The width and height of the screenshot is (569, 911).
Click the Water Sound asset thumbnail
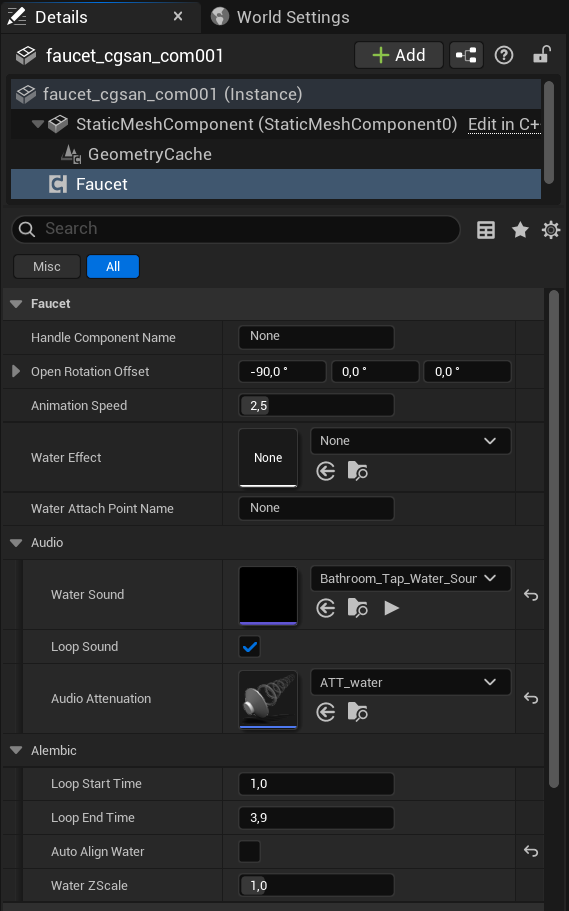pyautogui.click(x=268, y=596)
